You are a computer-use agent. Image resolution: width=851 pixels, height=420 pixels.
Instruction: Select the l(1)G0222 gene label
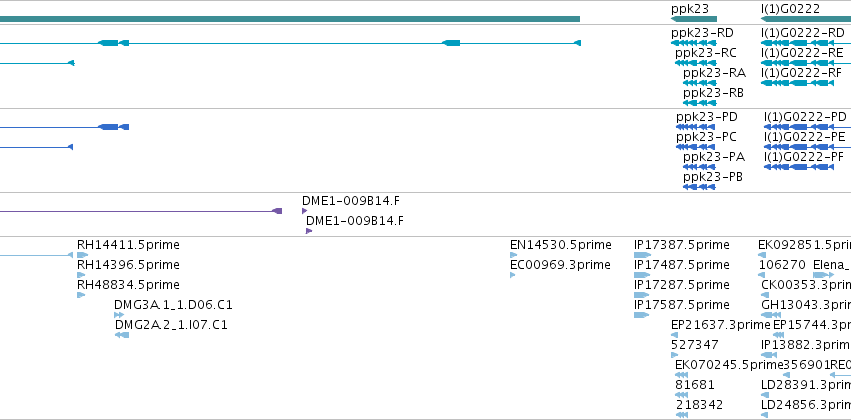pos(790,9)
